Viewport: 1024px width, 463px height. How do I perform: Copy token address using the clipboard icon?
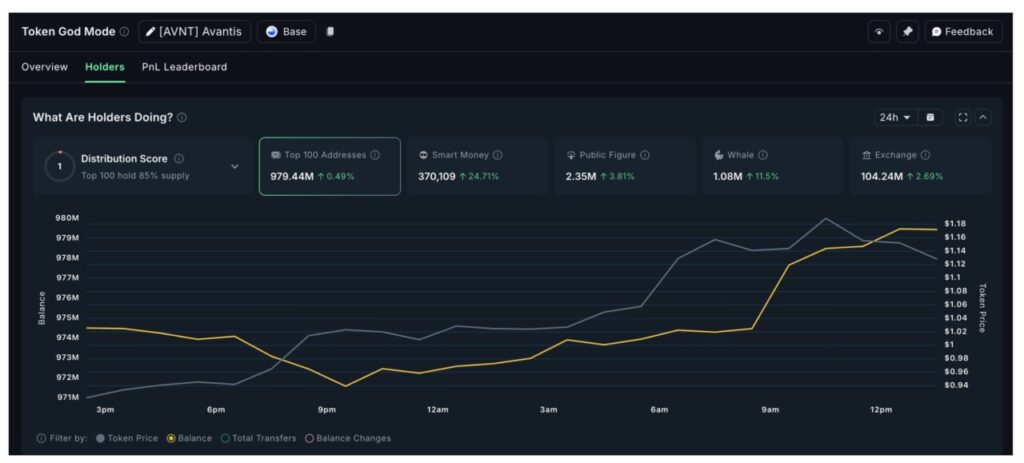pos(331,32)
